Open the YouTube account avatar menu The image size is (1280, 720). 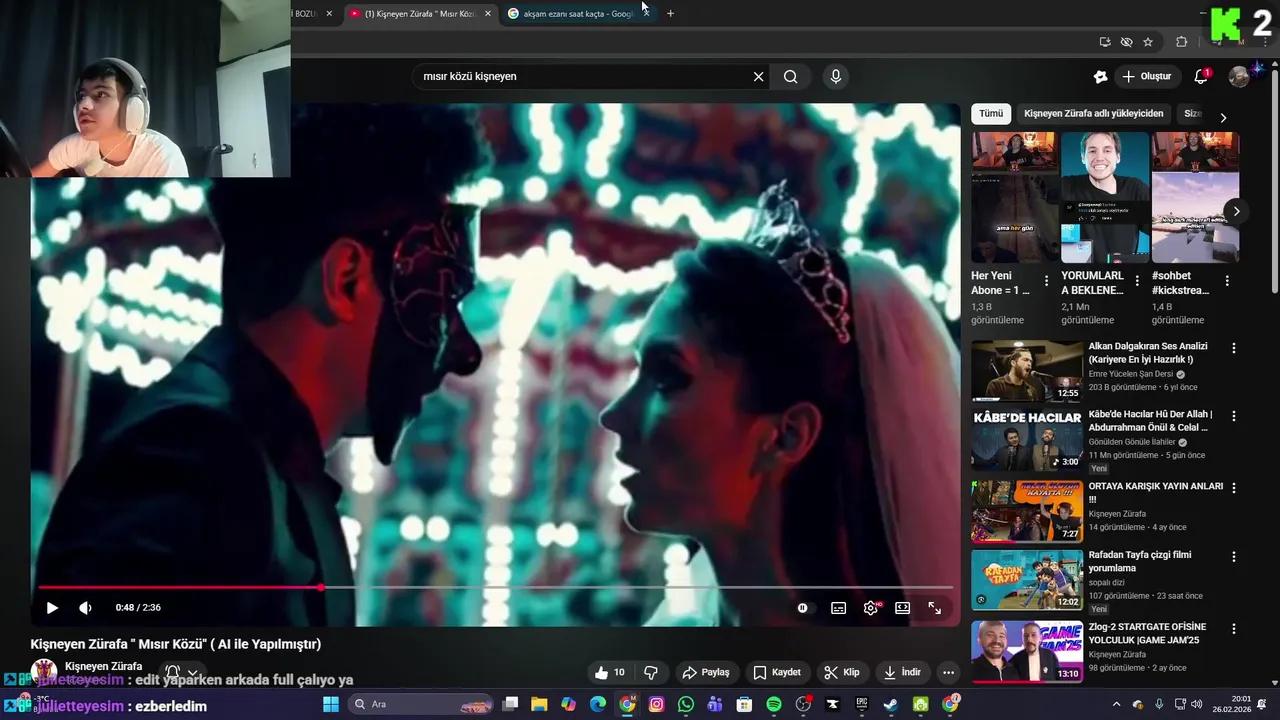[x=1239, y=77]
